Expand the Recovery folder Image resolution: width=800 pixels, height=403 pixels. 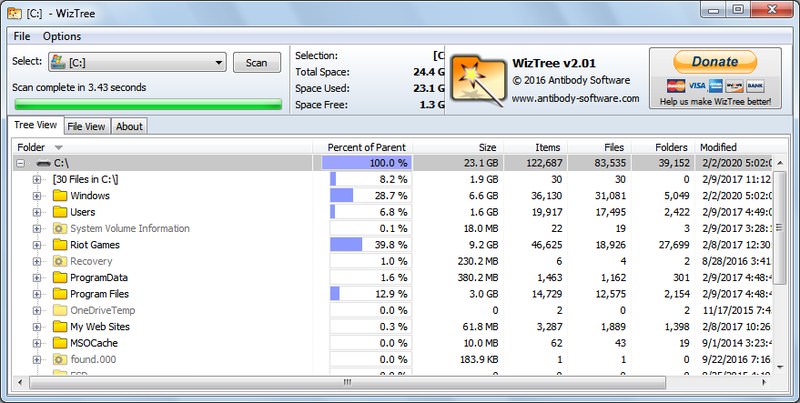pos(36,262)
